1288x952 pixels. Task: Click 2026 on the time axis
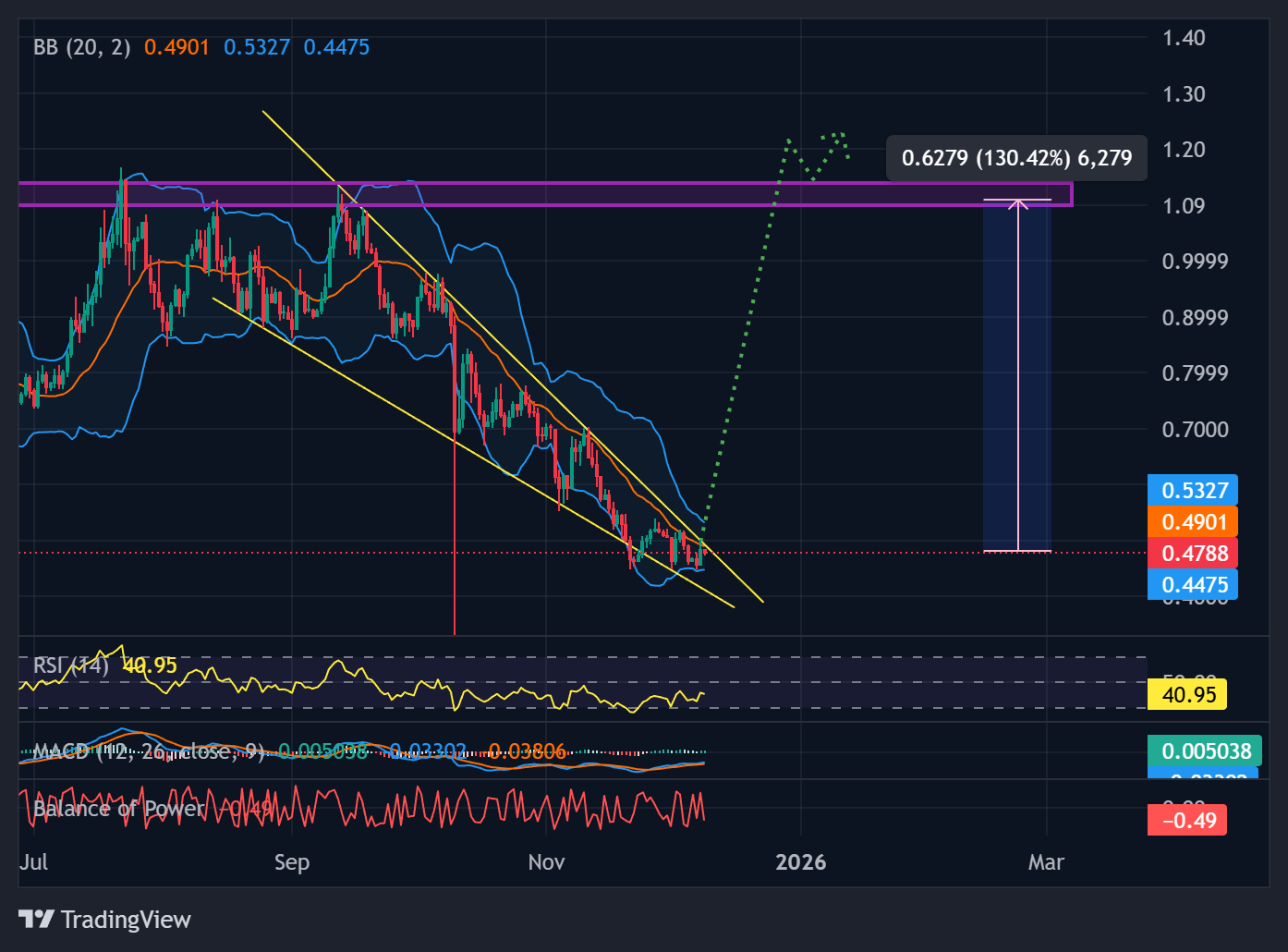pyautogui.click(x=801, y=862)
